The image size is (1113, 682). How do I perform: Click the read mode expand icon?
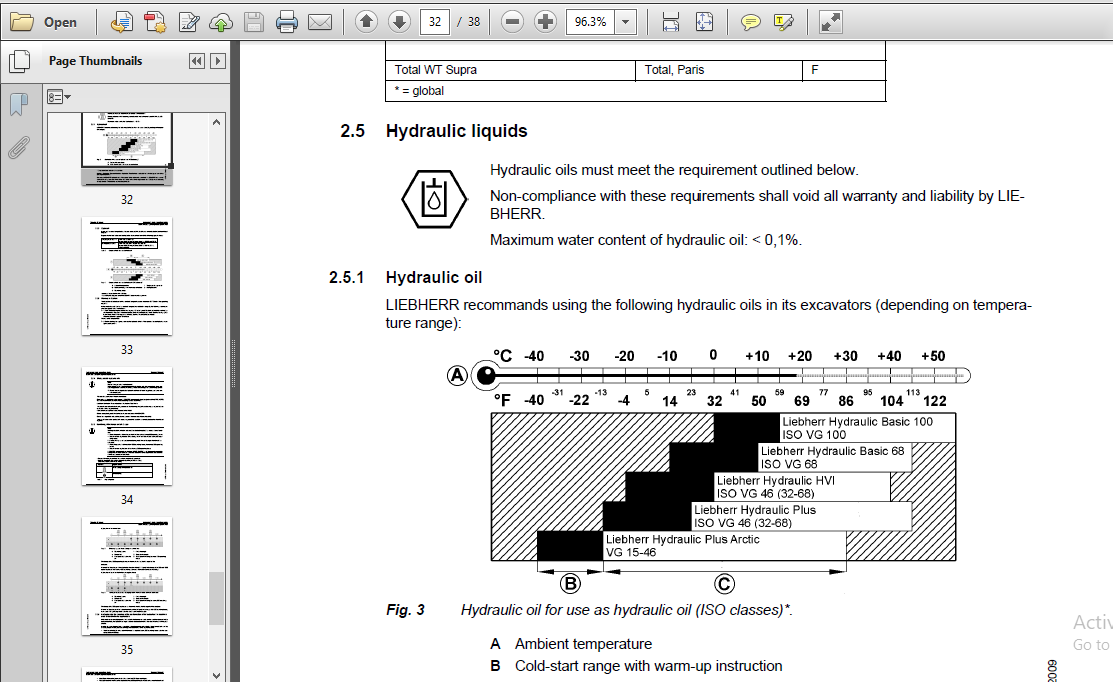pos(830,22)
